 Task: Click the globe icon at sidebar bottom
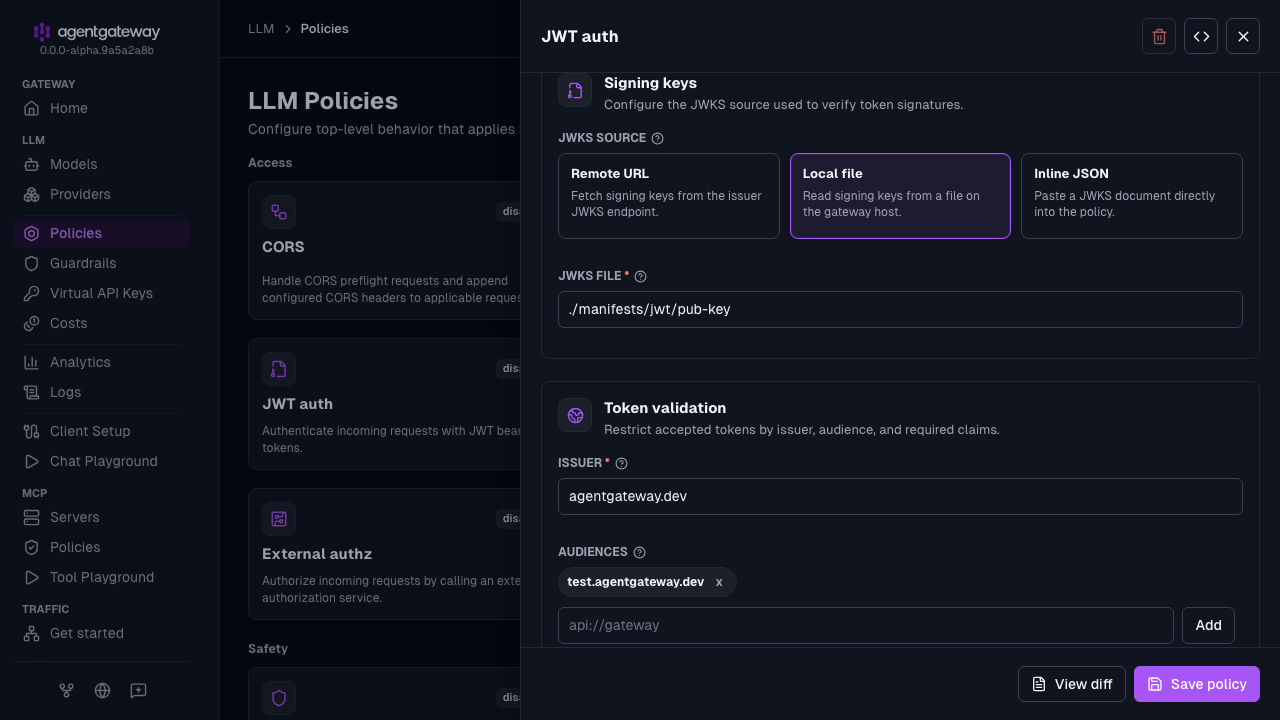(x=102, y=690)
